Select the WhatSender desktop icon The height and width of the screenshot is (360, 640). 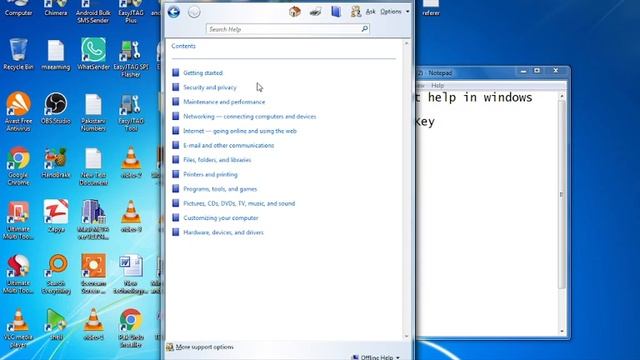click(93, 54)
